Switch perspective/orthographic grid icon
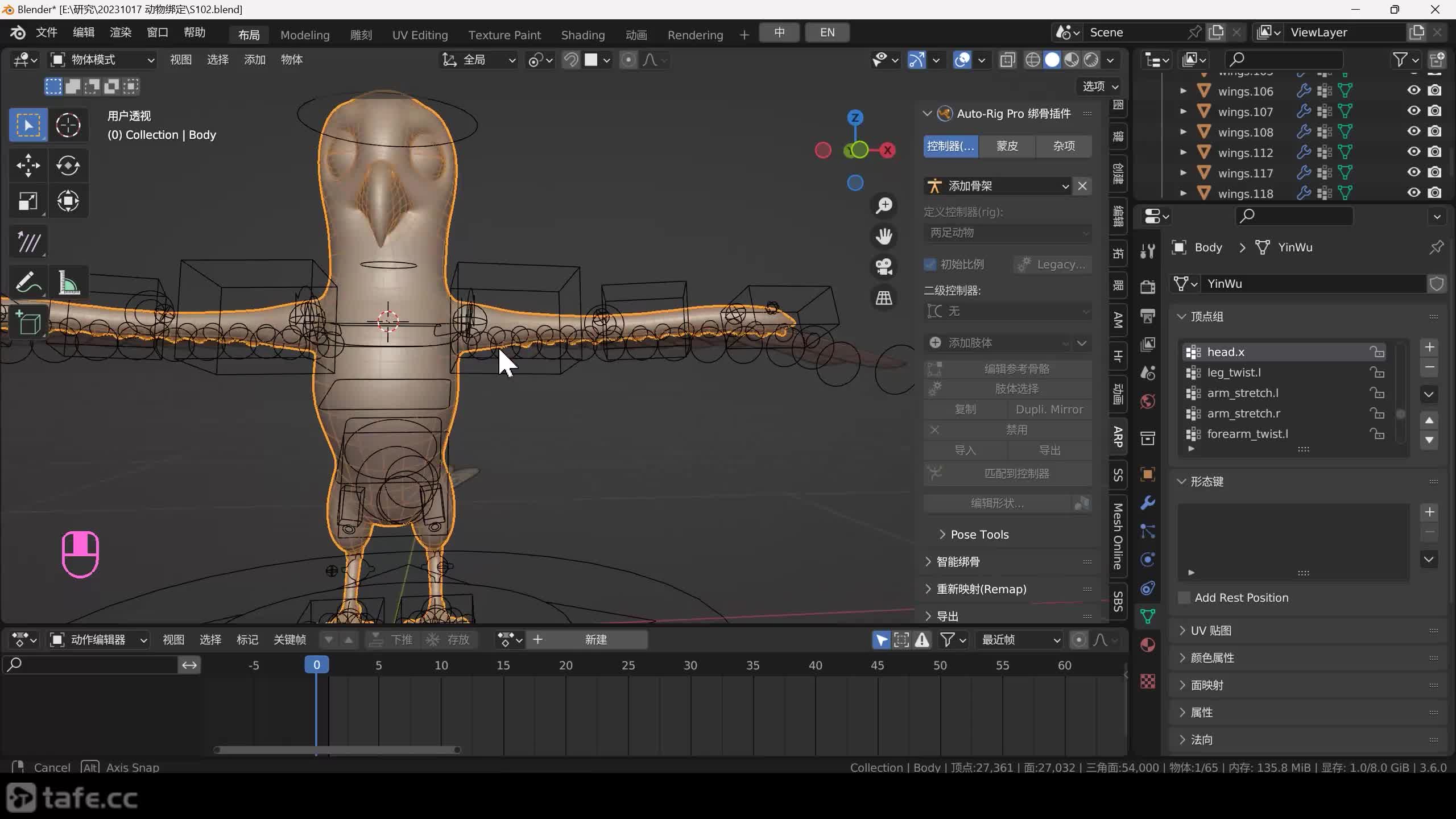The height and width of the screenshot is (819, 1456). tap(884, 298)
